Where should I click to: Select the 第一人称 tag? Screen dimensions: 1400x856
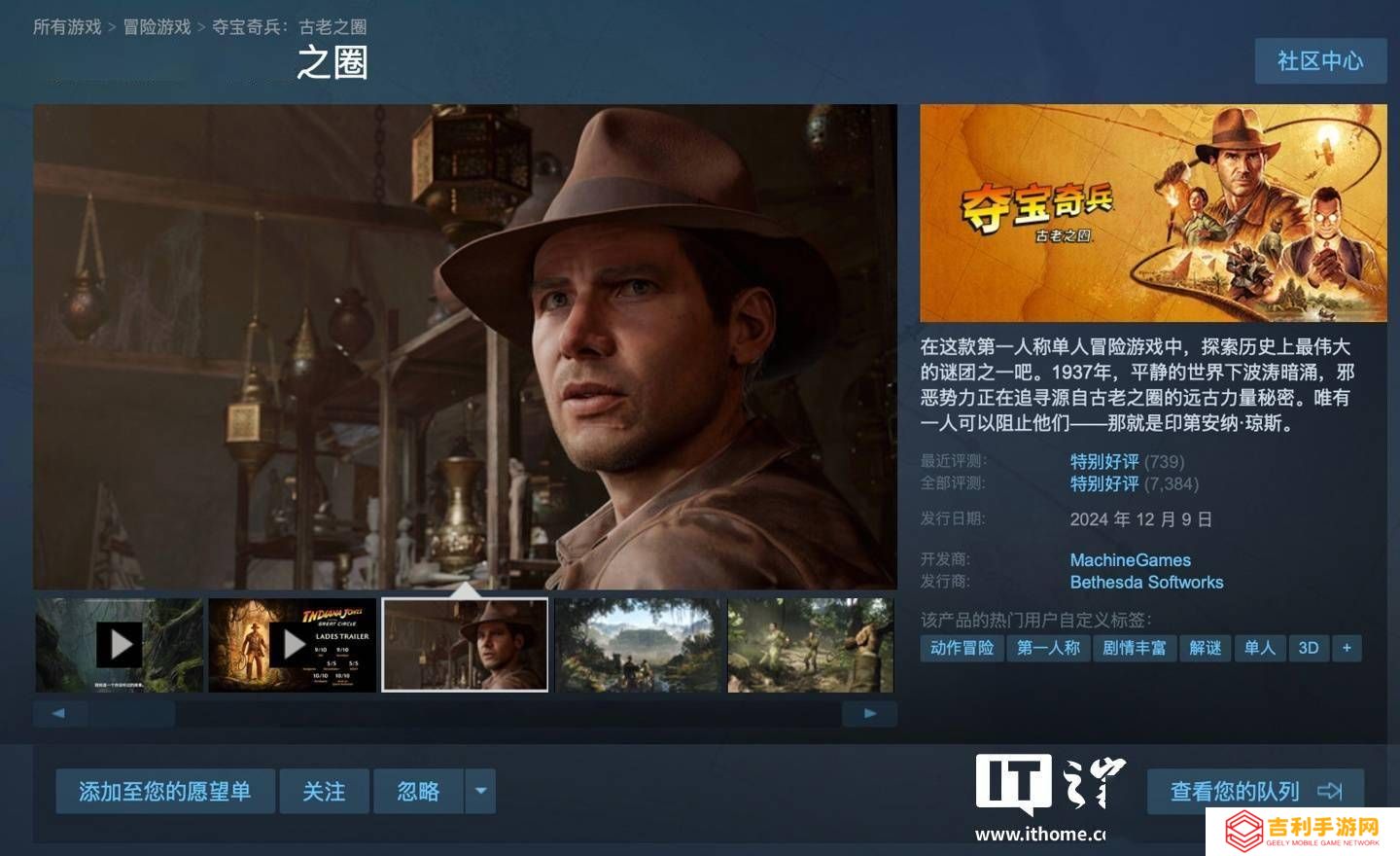click(x=1048, y=648)
